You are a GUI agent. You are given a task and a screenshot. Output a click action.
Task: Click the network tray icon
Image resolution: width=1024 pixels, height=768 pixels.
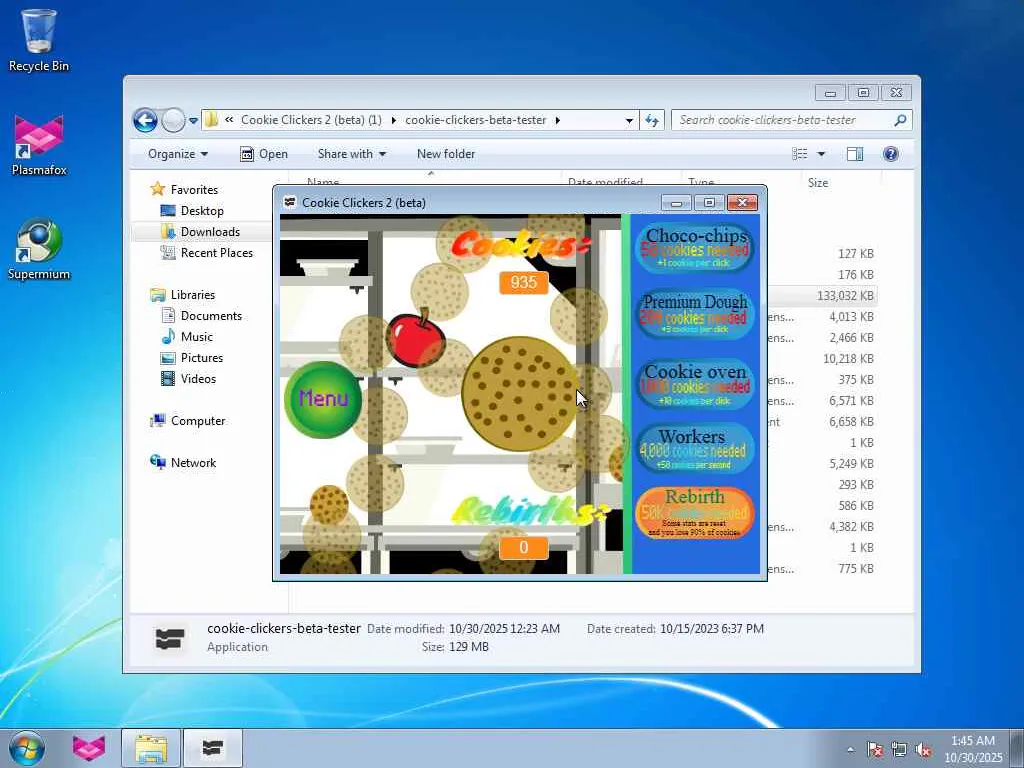click(899, 750)
